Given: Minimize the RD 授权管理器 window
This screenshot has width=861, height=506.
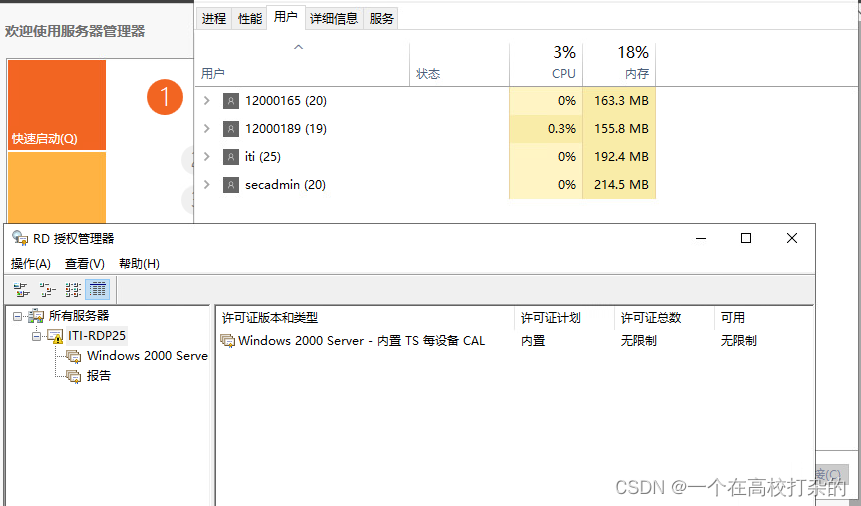Looking at the screenshot, I should click(x=701, y=238).
